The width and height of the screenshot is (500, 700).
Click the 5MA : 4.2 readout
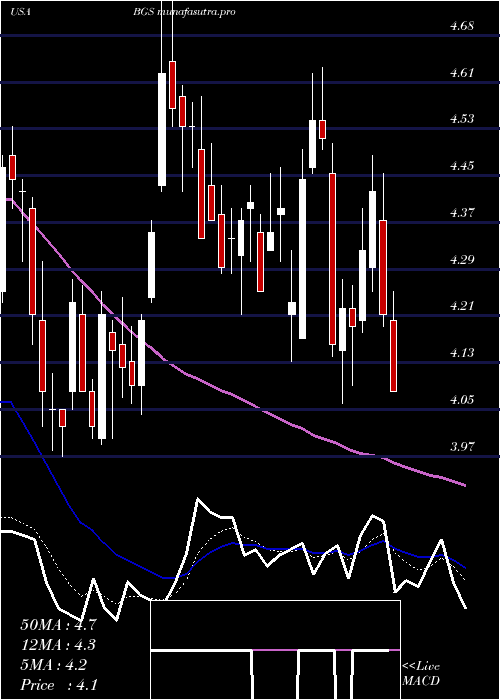click(x=54, y=665)
